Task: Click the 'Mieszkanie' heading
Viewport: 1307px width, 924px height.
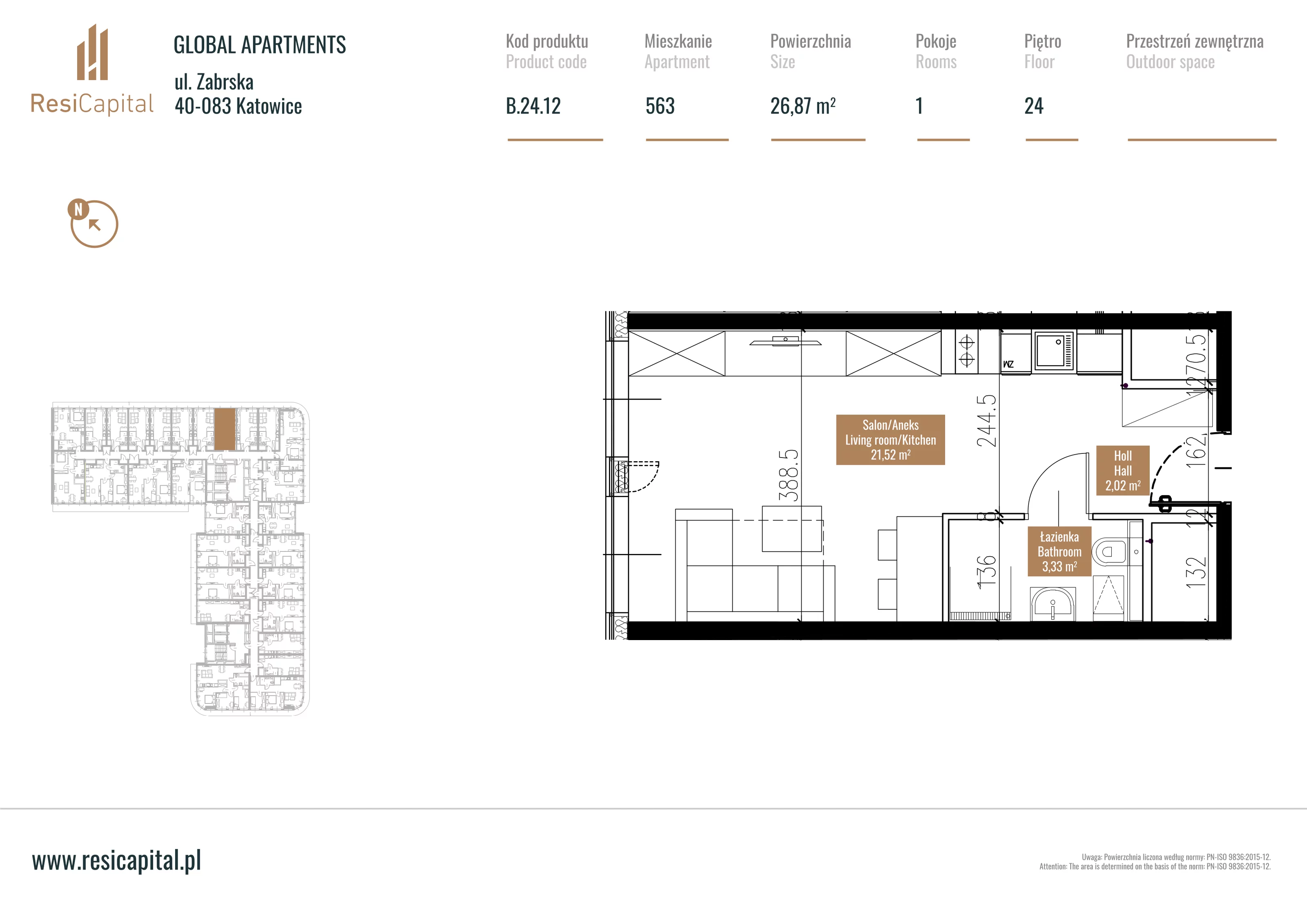Action: (678, 41)
